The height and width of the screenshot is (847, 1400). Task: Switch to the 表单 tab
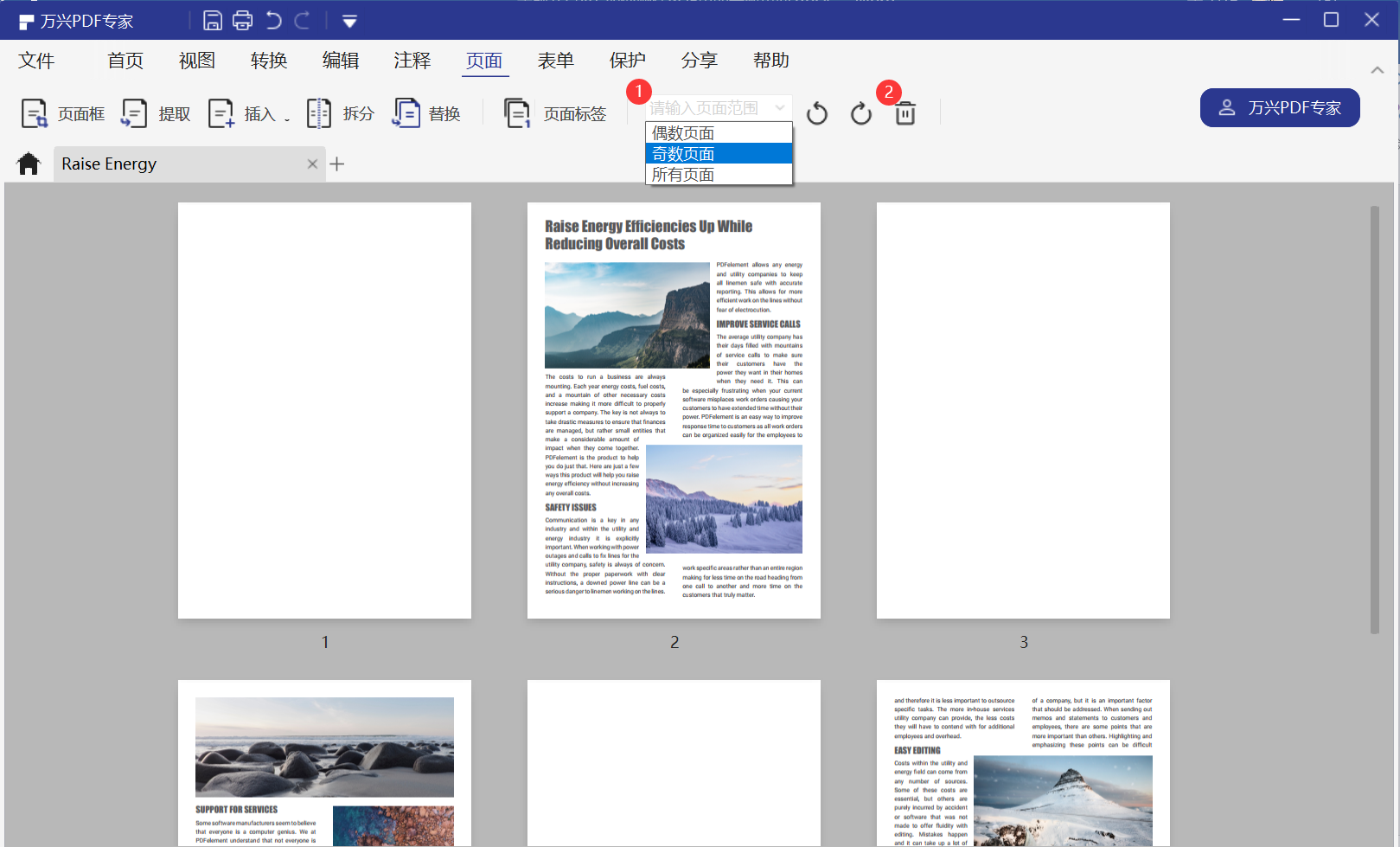[556, 61]
